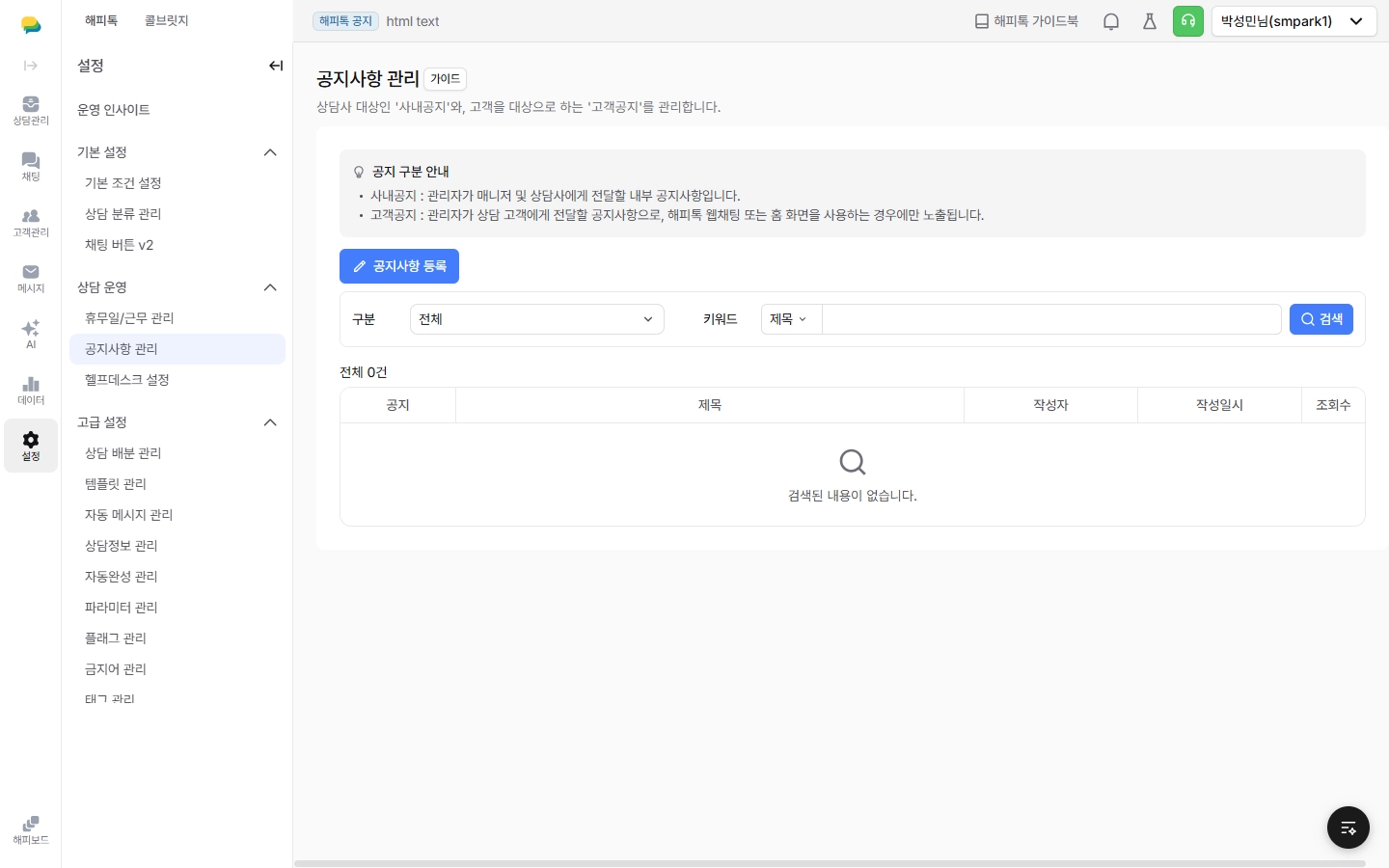Click the 조회수 column header
This screenshot has height=868, width=1389.
(1333, 405)
